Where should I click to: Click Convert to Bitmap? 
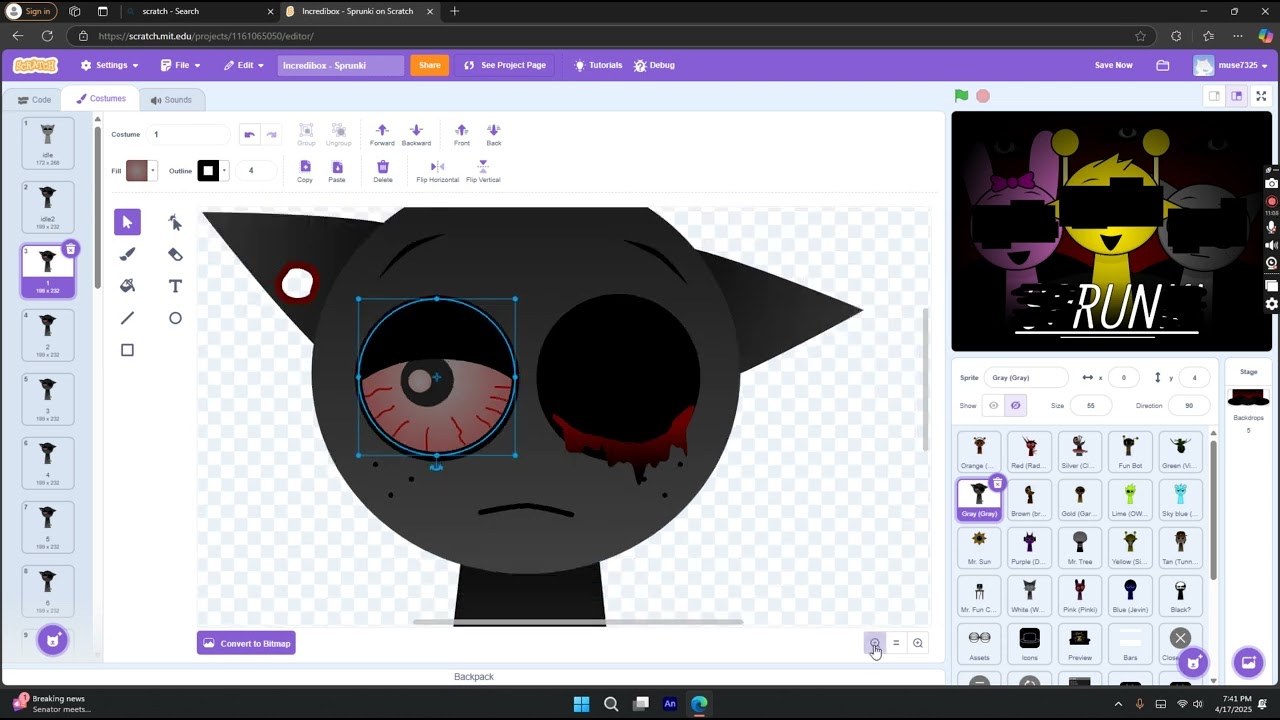click(x=246, y=643)
